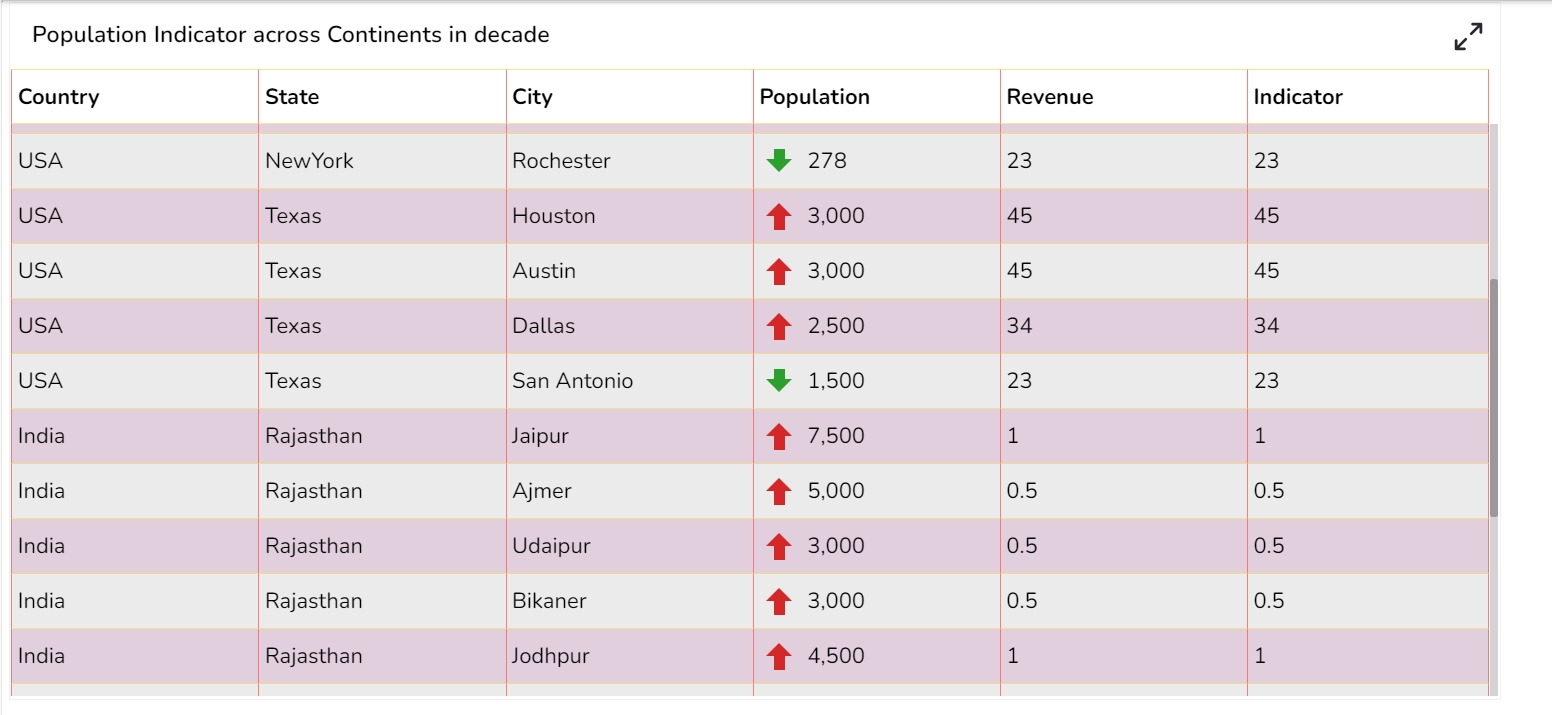This screenshot has width=1552, height=715.
Task: Click the City column header
Action: [x=532, y=97]
